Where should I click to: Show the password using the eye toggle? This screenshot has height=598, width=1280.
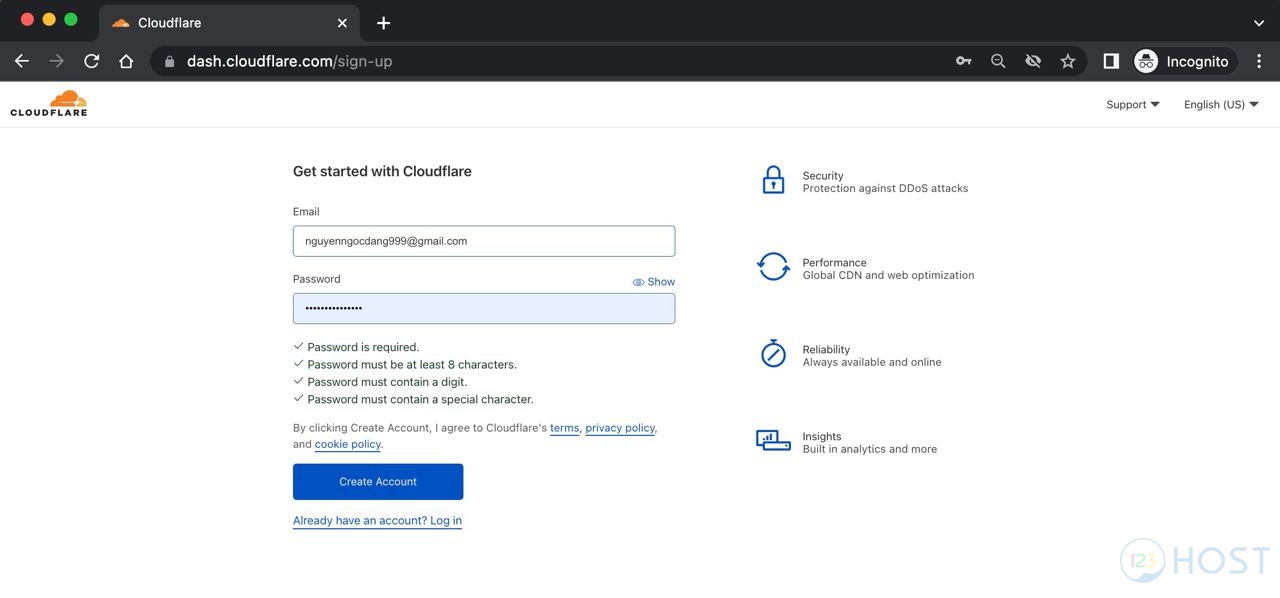[x=654, y=282]
